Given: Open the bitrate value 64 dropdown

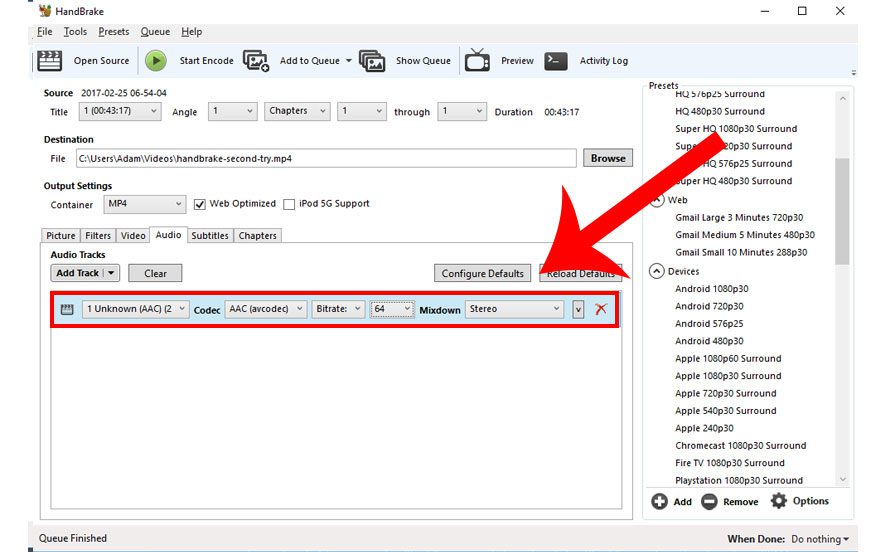Looking at the screenshot, I should coord(392,309).
